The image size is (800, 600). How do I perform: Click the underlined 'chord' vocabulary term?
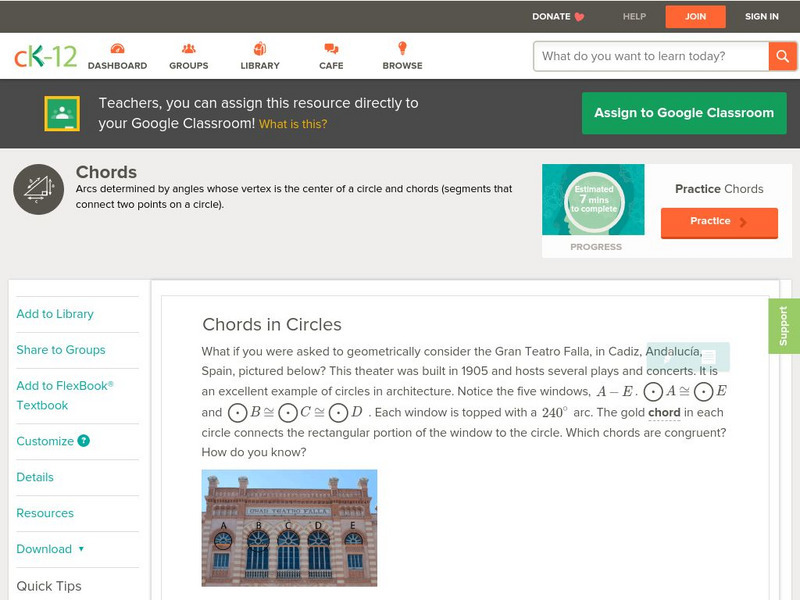click(664, 412)
